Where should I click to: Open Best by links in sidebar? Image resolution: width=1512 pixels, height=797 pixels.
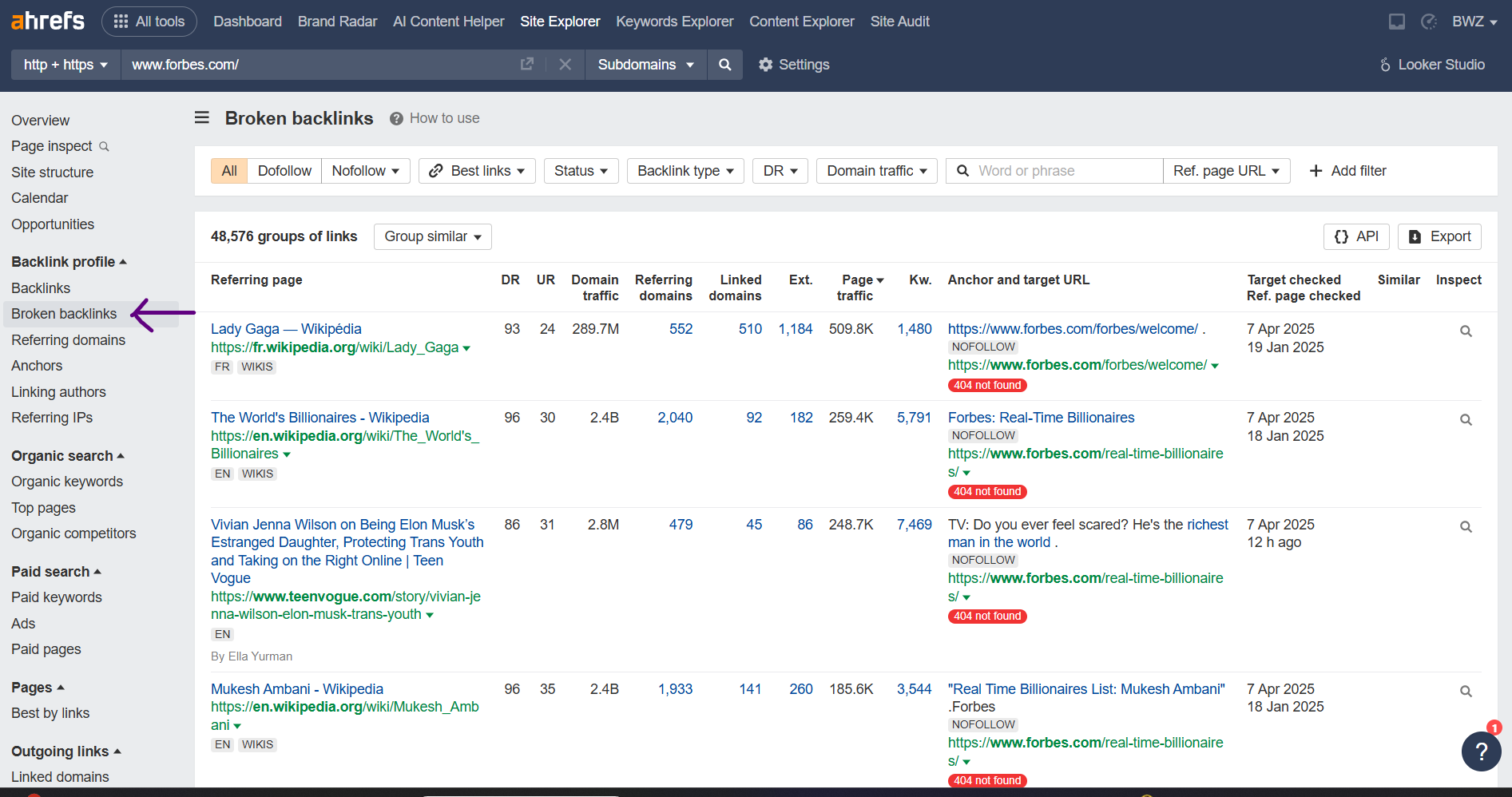point(50,713)
